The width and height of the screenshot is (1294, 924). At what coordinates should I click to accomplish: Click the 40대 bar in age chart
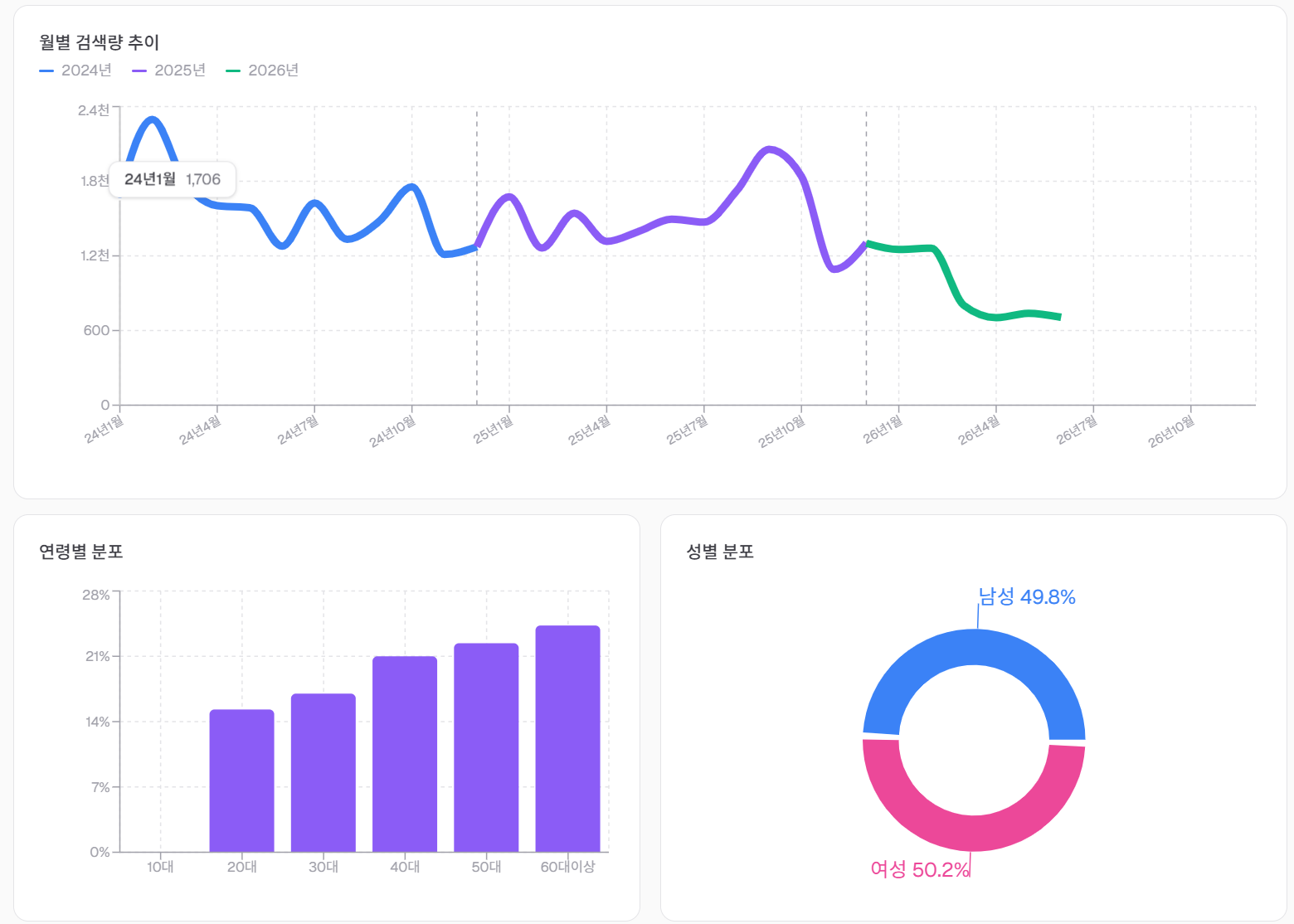pyautogui.click(x=405, y=754)
